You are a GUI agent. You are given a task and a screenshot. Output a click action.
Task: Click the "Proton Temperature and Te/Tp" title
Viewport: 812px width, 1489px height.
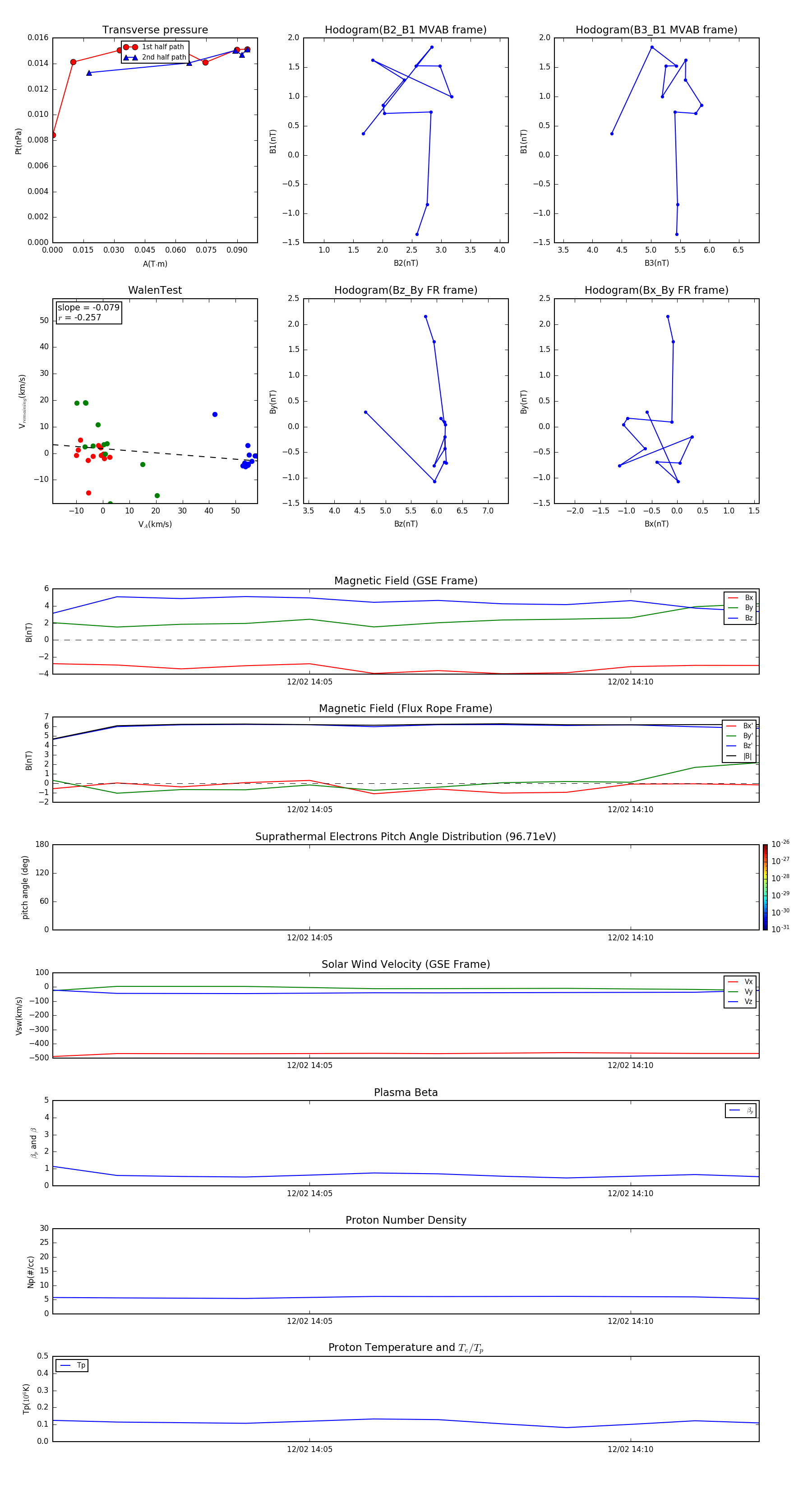[x=406, y=1347]
